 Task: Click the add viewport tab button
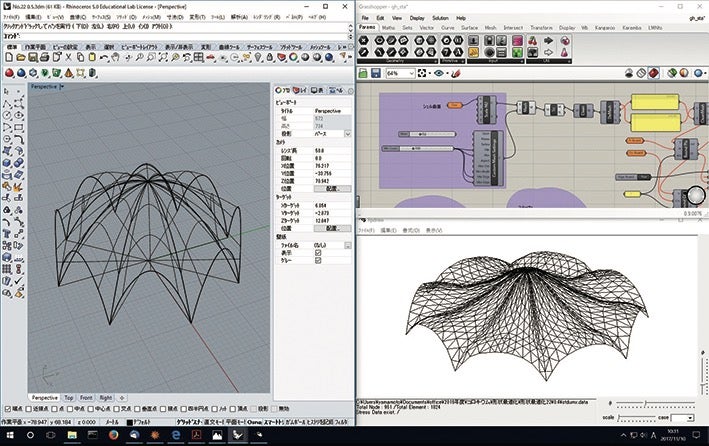[122, 398]
